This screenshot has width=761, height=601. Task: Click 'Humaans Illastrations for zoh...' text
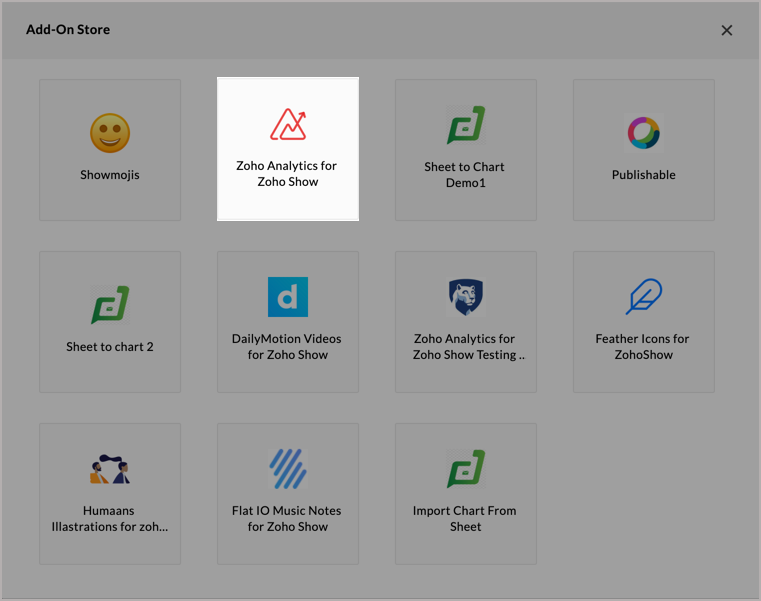(x=110, y=518)
